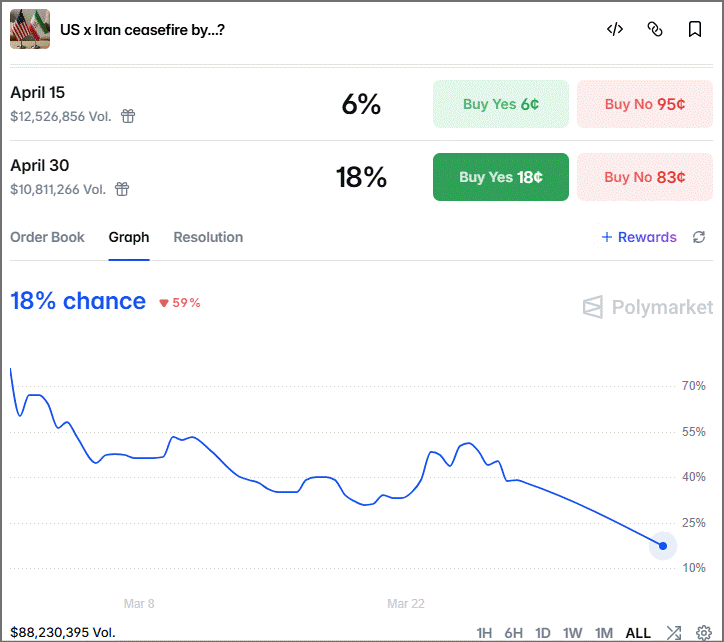
Task: Open the embed code icon
Action: (615, 30)
